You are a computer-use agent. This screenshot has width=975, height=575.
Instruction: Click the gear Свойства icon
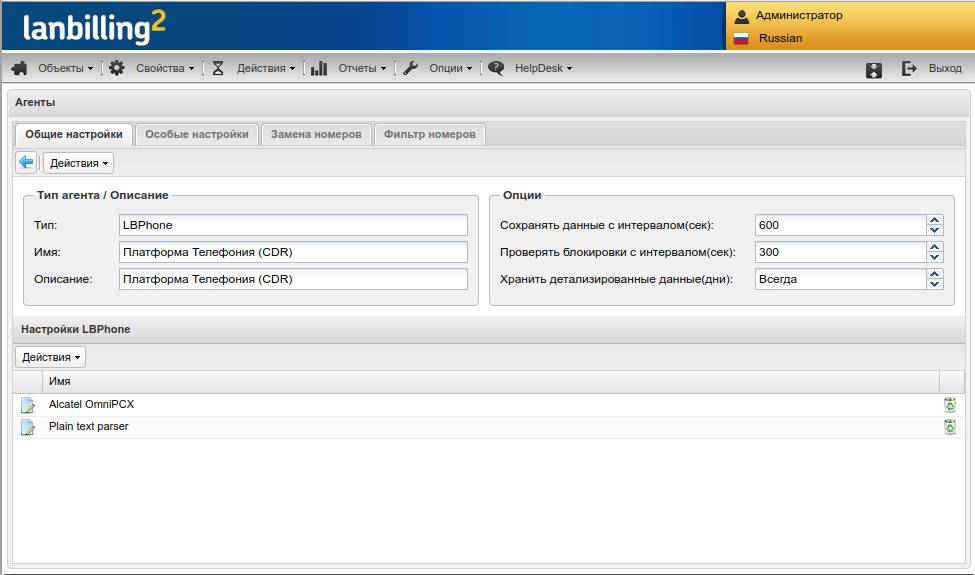pyautogui.click(x=116, y=68)
